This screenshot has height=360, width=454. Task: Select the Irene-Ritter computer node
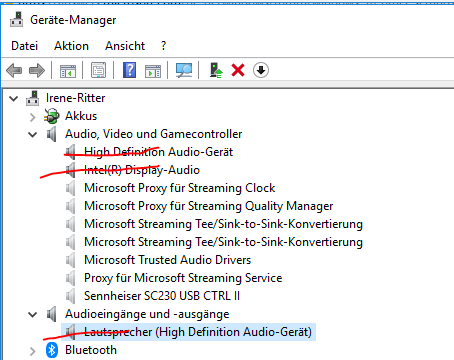(x=76, y=98)
